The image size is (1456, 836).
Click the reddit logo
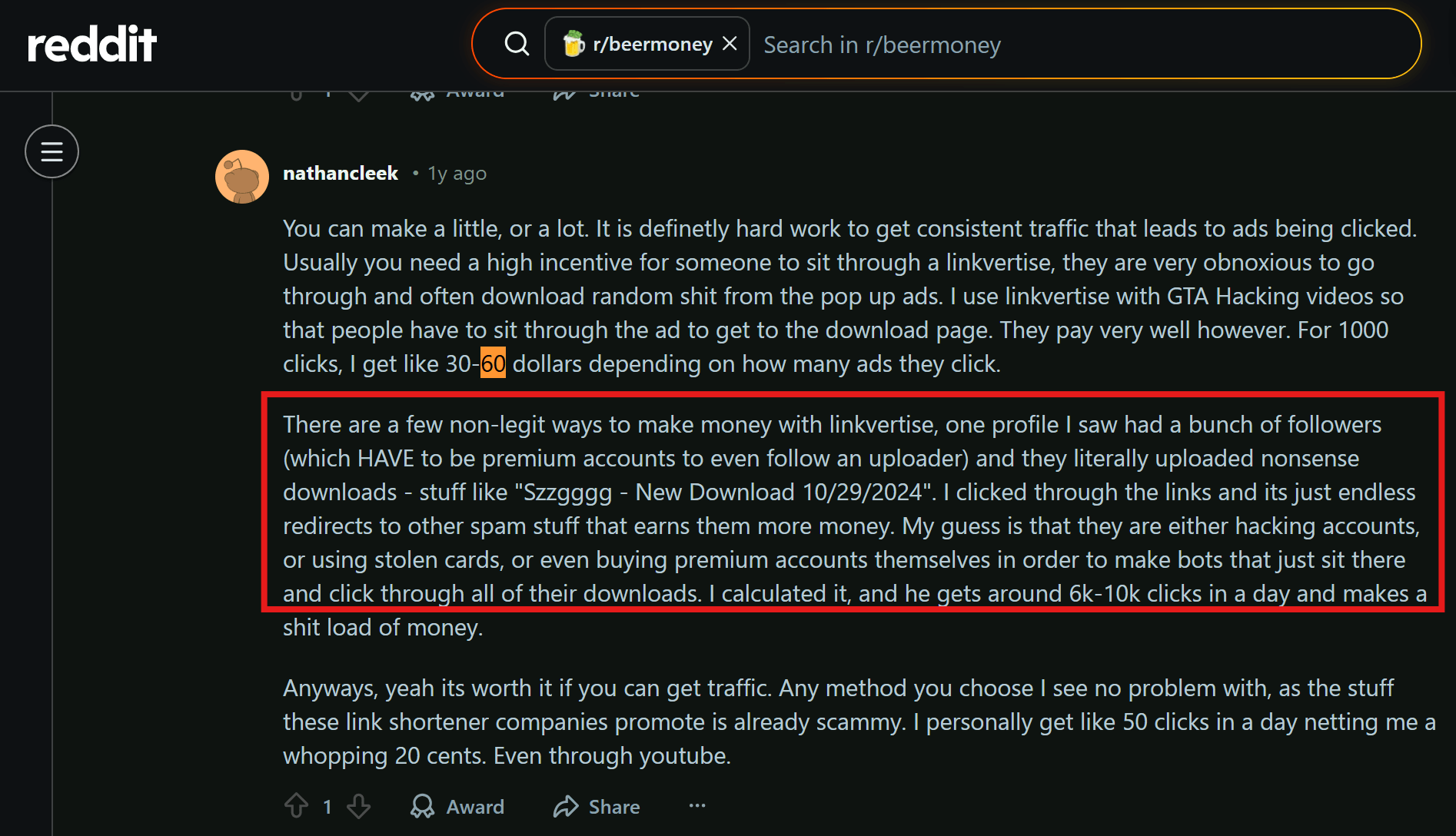click(92, 44)
